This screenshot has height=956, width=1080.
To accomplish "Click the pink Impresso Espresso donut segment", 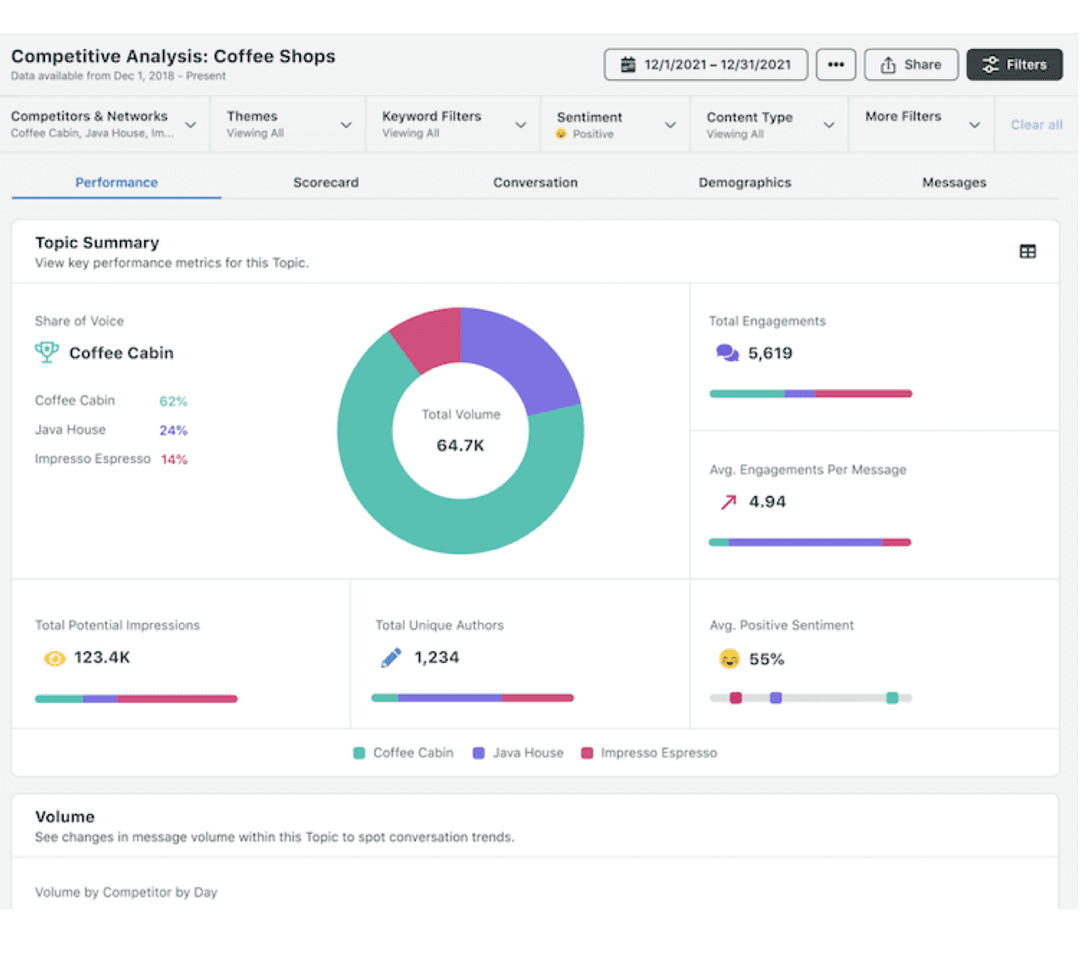I will [x=432, y=337].
